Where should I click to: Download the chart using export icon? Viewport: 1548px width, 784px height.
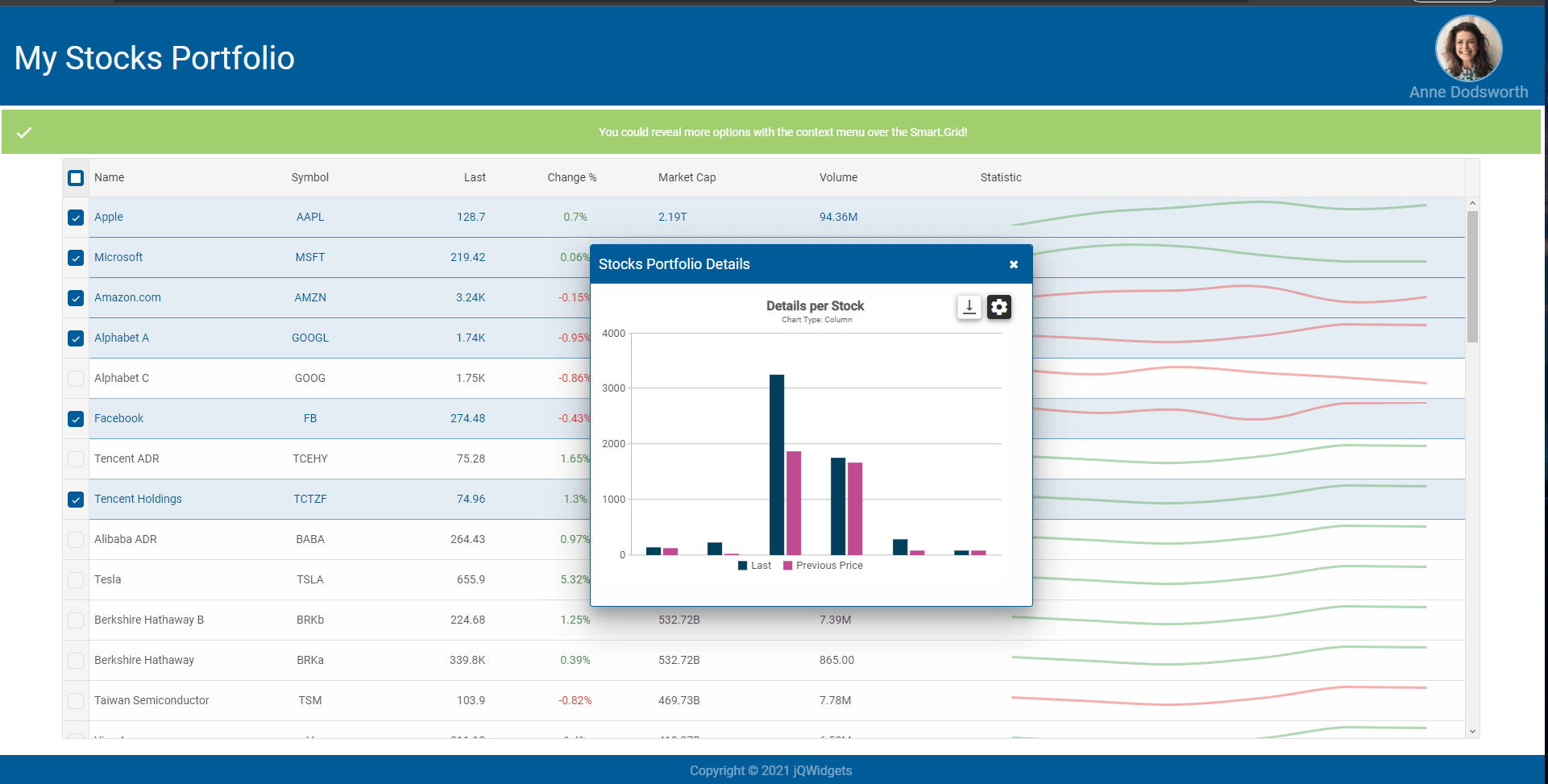coord(969,307)
